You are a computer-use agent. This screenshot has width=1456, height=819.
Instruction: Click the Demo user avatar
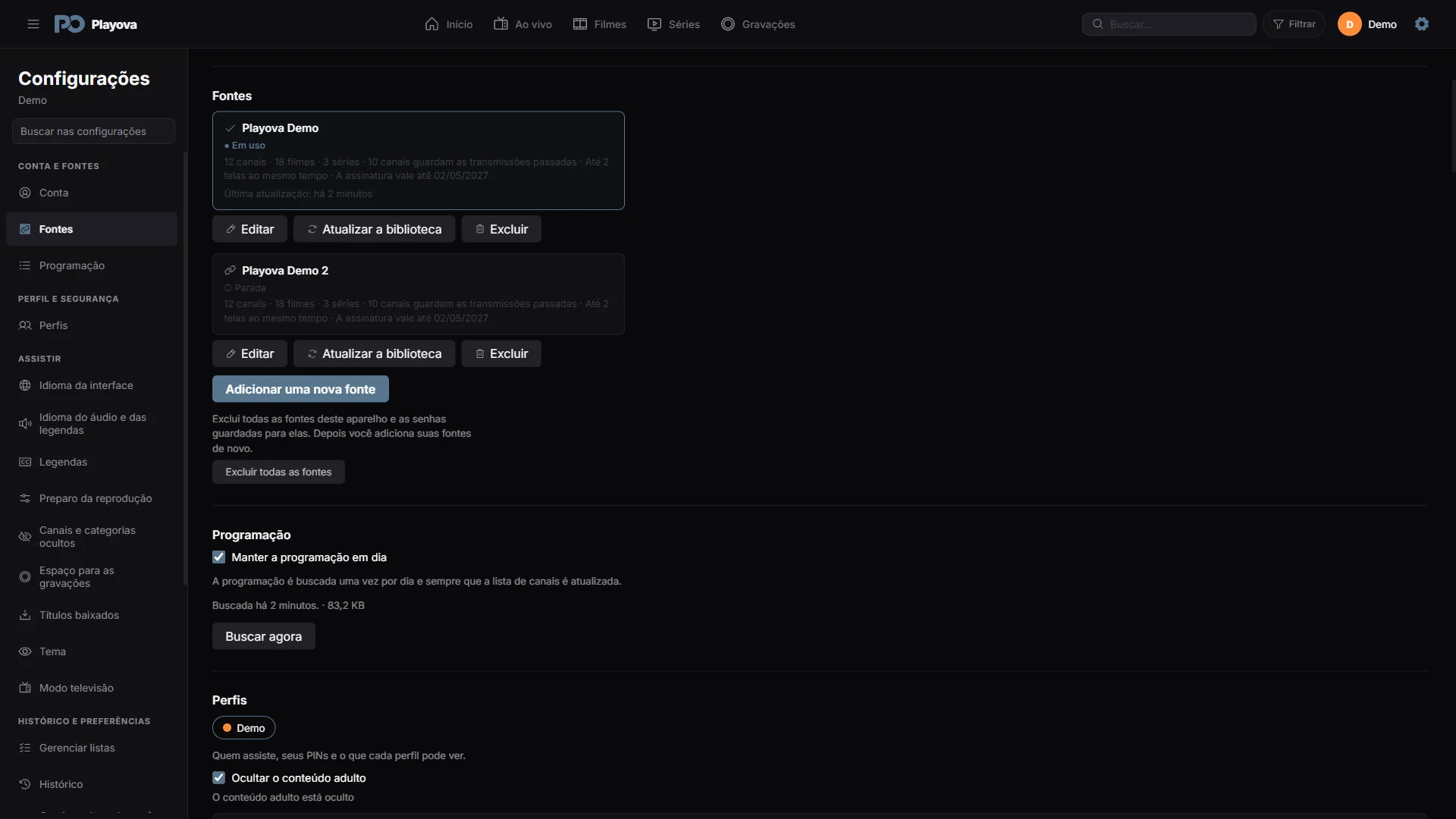(1349, 24)
